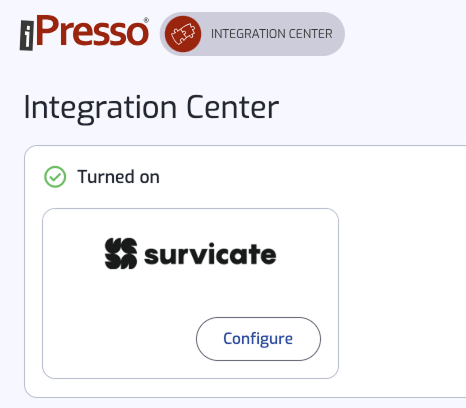Click the registered trademark symbol beside Presso
This screenshot has height=408, width=466.
146,20
